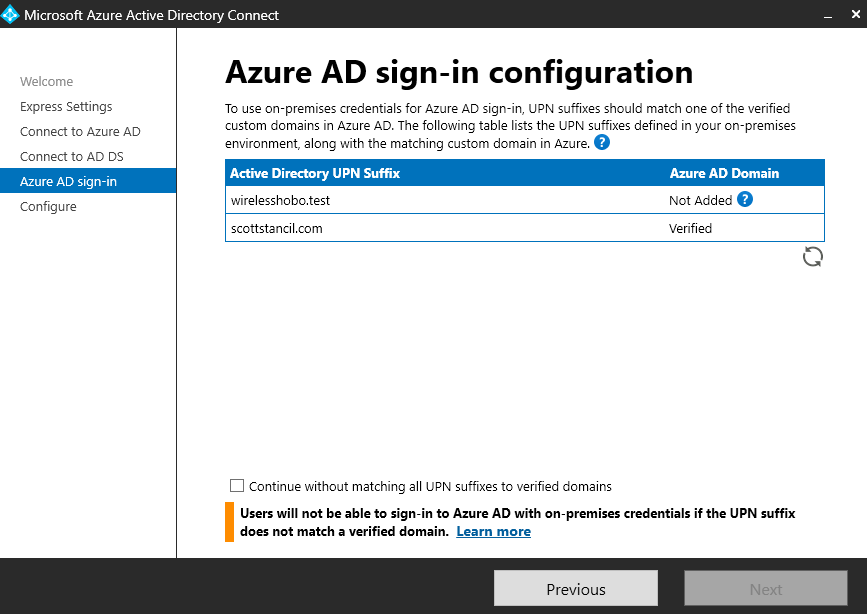This screenshot has height=614, width=867.
Task: Open help icon after the description paragraph
Action: point(602,143)
